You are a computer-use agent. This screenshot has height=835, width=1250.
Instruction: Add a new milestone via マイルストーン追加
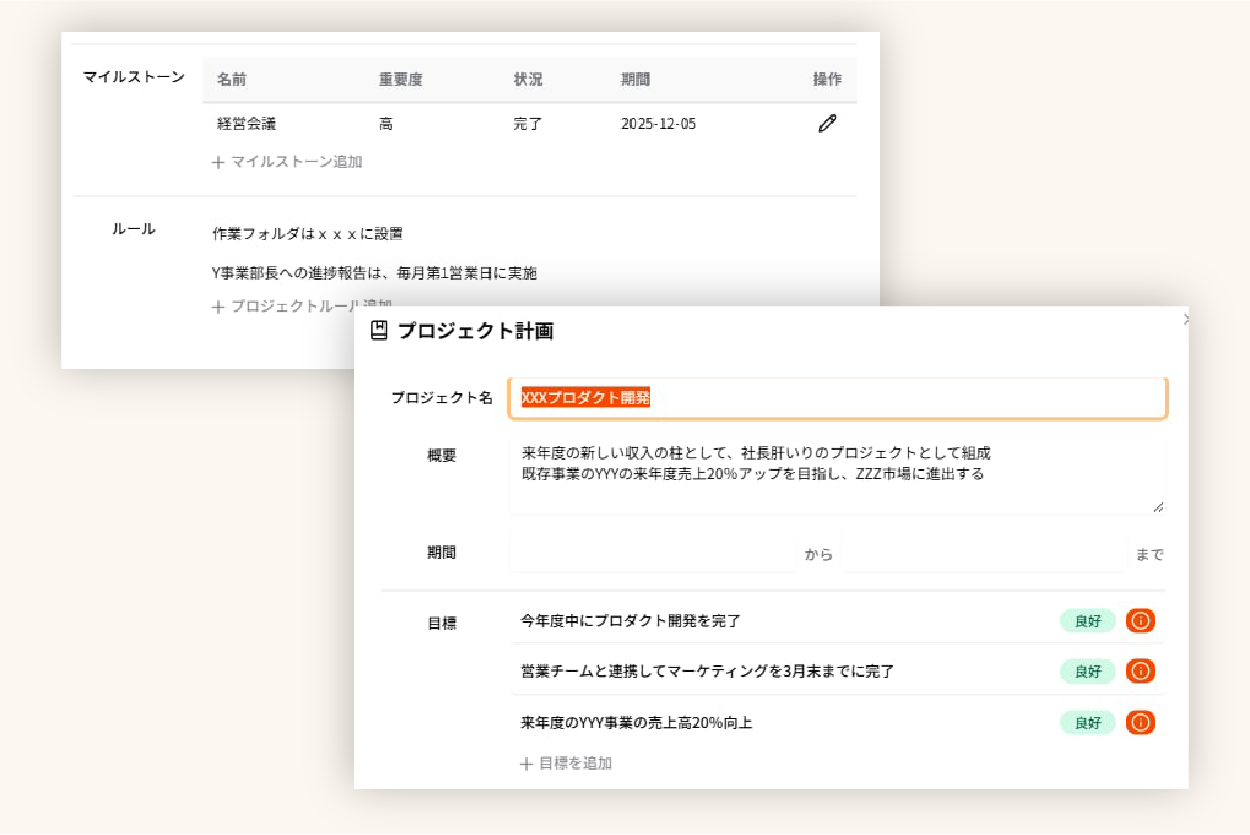point(288,162)
